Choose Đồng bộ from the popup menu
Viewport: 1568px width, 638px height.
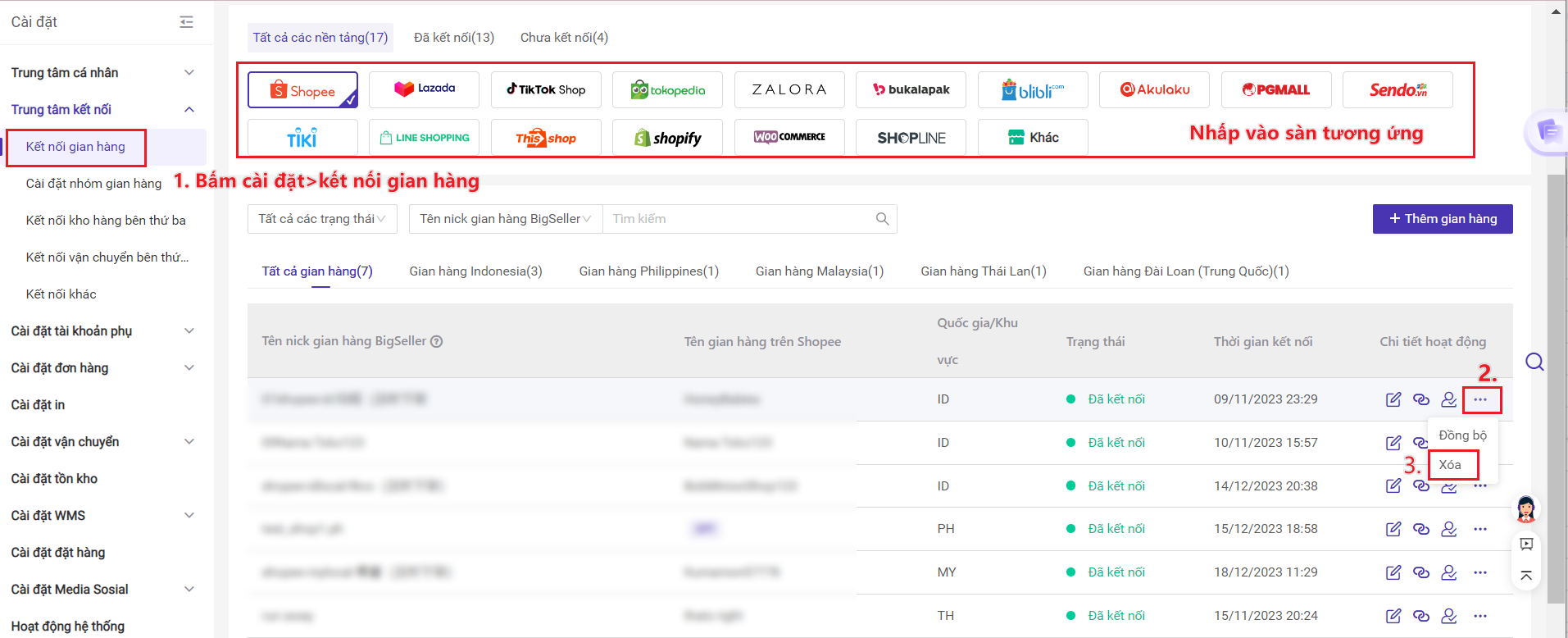pos(1463,435)
